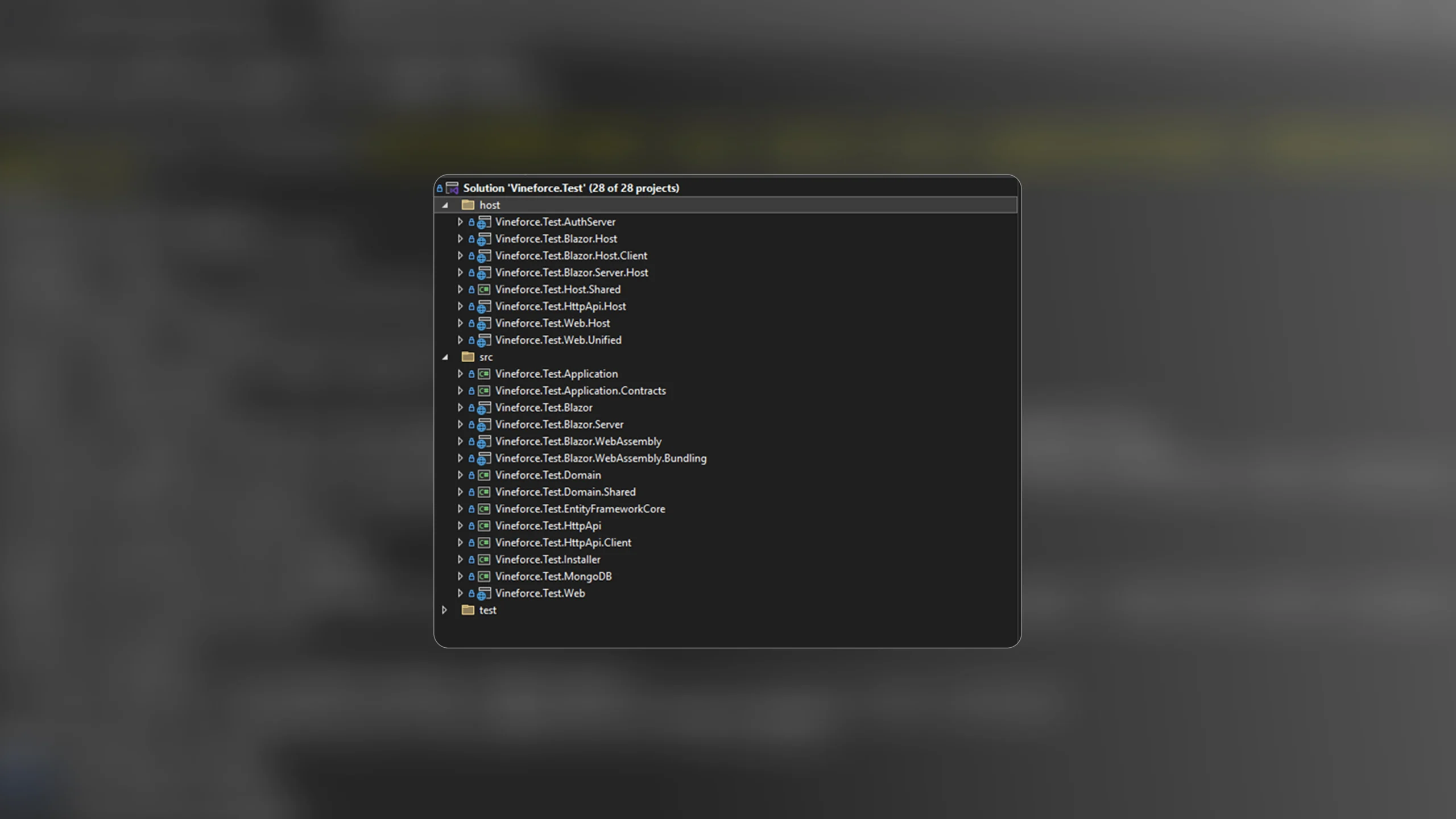Click the web project icon of Vineforce.Test.HttpApi.Host

484,307
